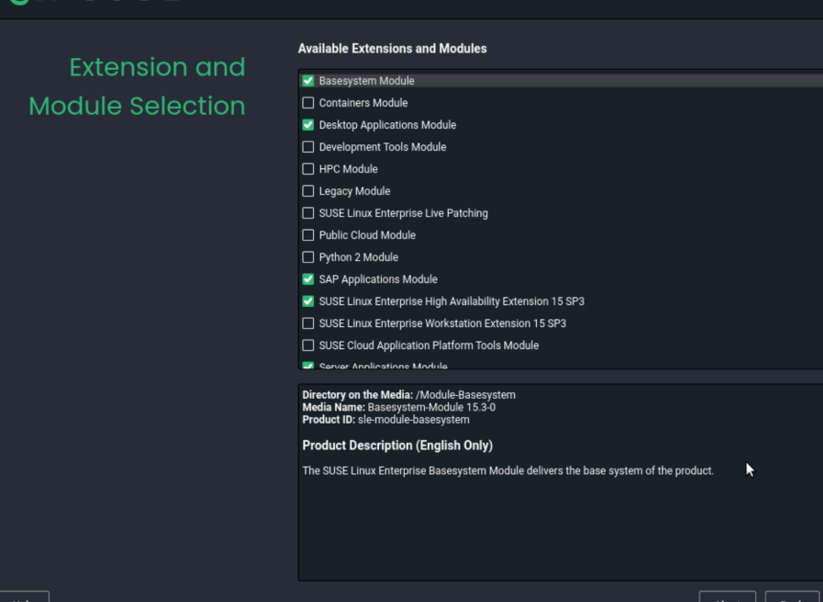The width and height of the screenshot is (823, 602).
Task: Uncheck the Basesystem Module checkbox
Action: pos(308,81)
